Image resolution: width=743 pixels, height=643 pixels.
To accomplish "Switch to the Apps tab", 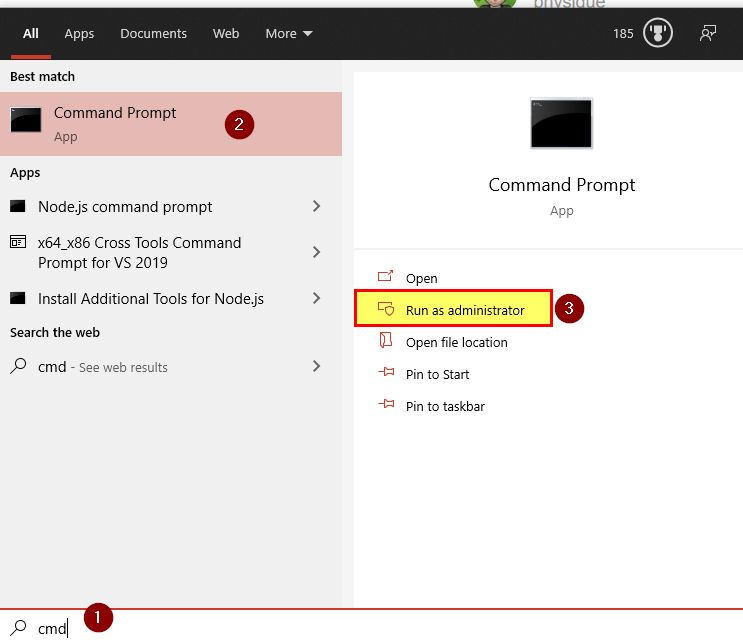I will (79, 33).
